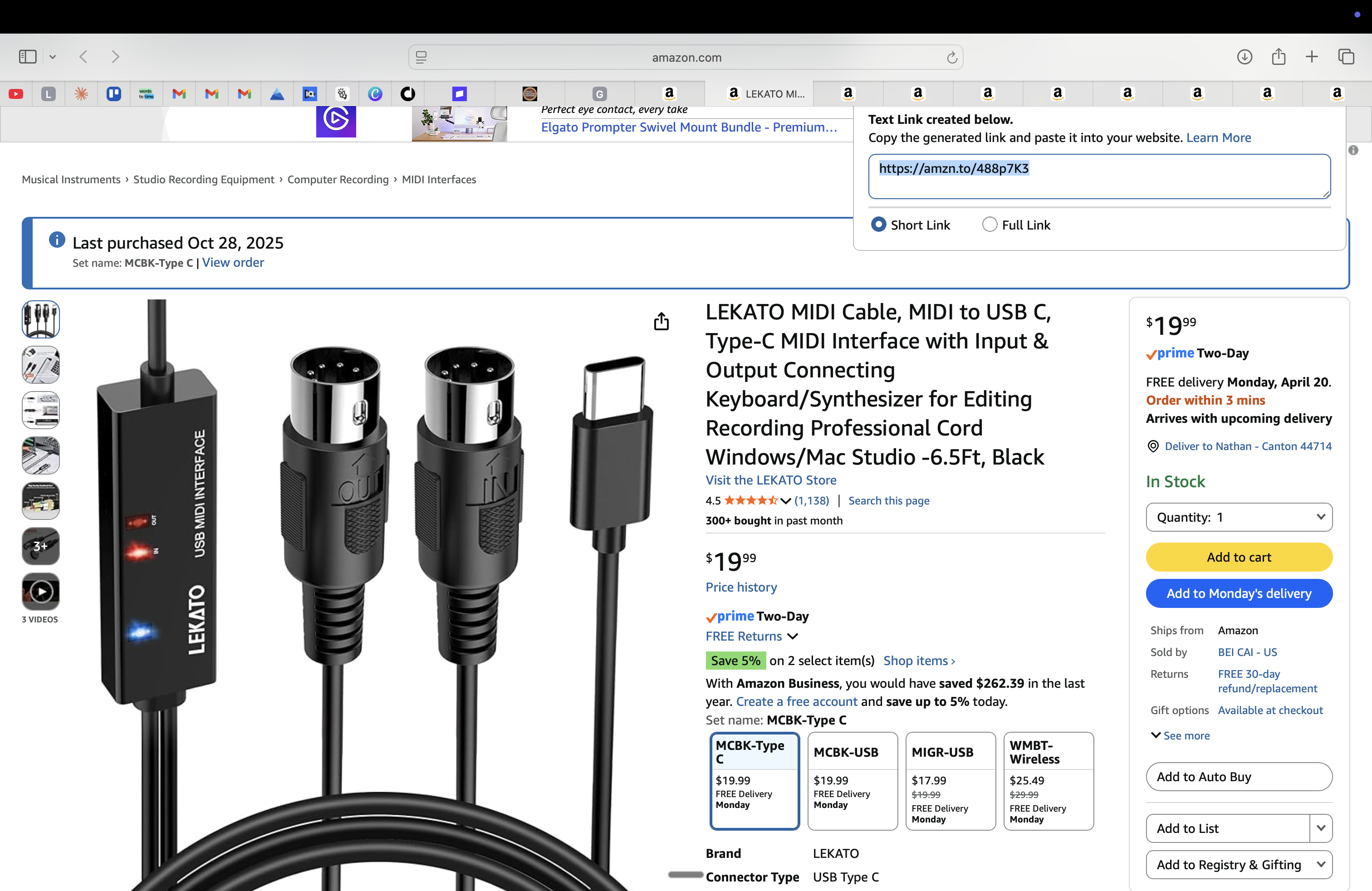Open the sidebar tab group dropdown arrow
Image resolution: width=1372 pixels, height=891 pixels.
click(53, 56)
